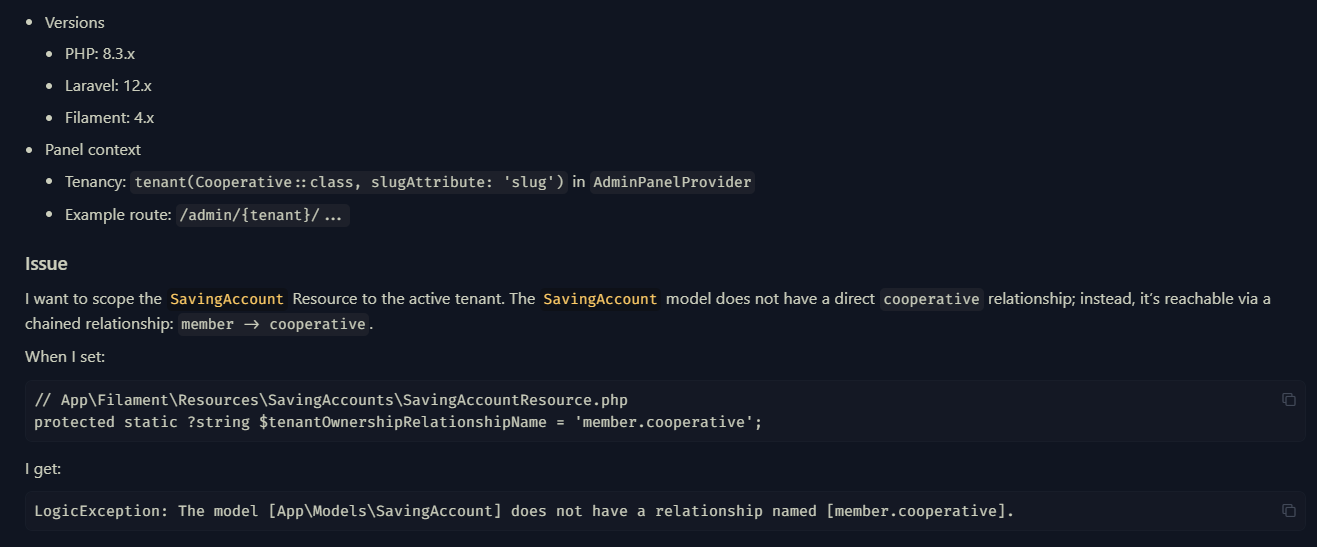The height and width of the screenshot is (547, 1317).
Task: Click the Laravel: 12.x list item
Action: (108, 86)
